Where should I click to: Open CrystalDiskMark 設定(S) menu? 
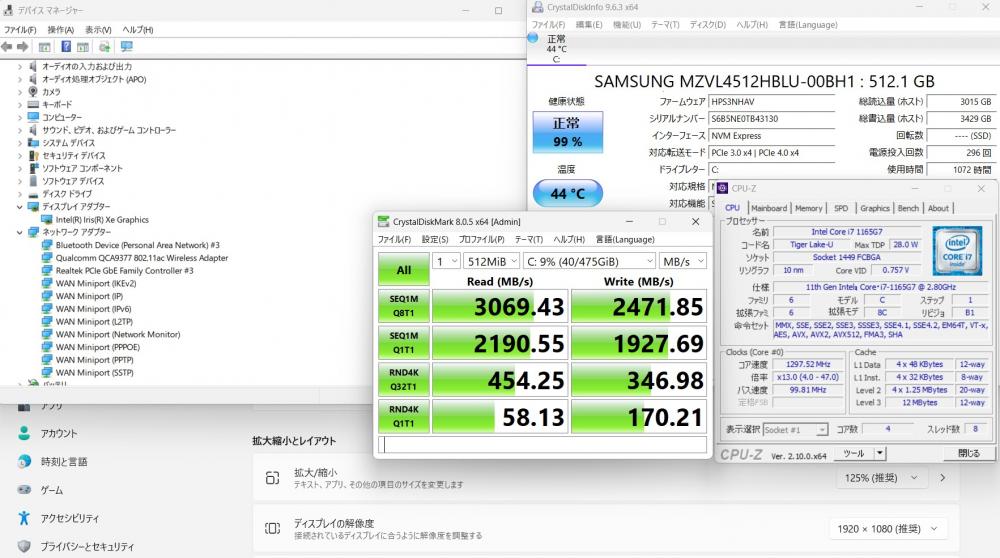click(435, 240)
